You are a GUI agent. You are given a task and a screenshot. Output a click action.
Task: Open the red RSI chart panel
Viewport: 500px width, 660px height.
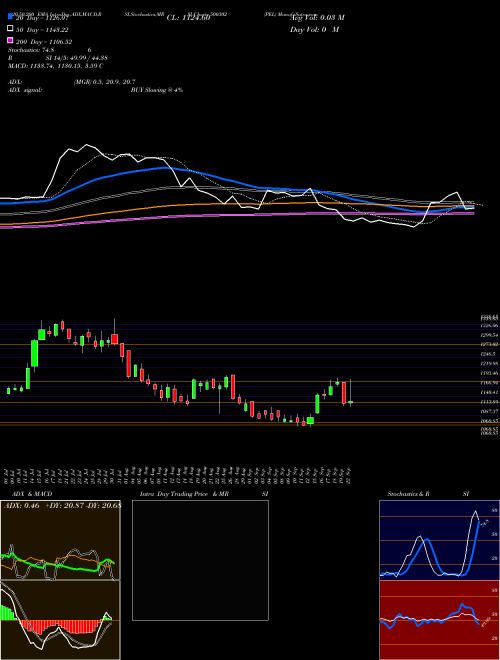(x=439, y=620)
